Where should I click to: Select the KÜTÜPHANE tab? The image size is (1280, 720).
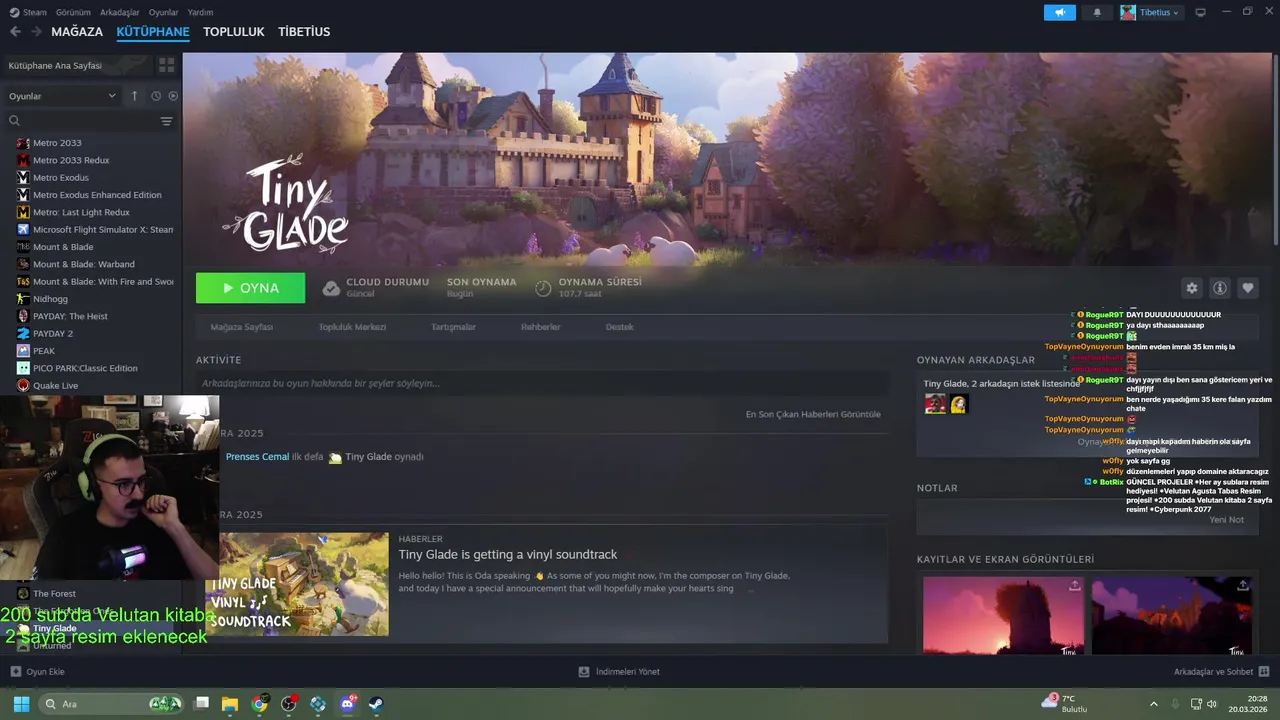coord(153,32)
